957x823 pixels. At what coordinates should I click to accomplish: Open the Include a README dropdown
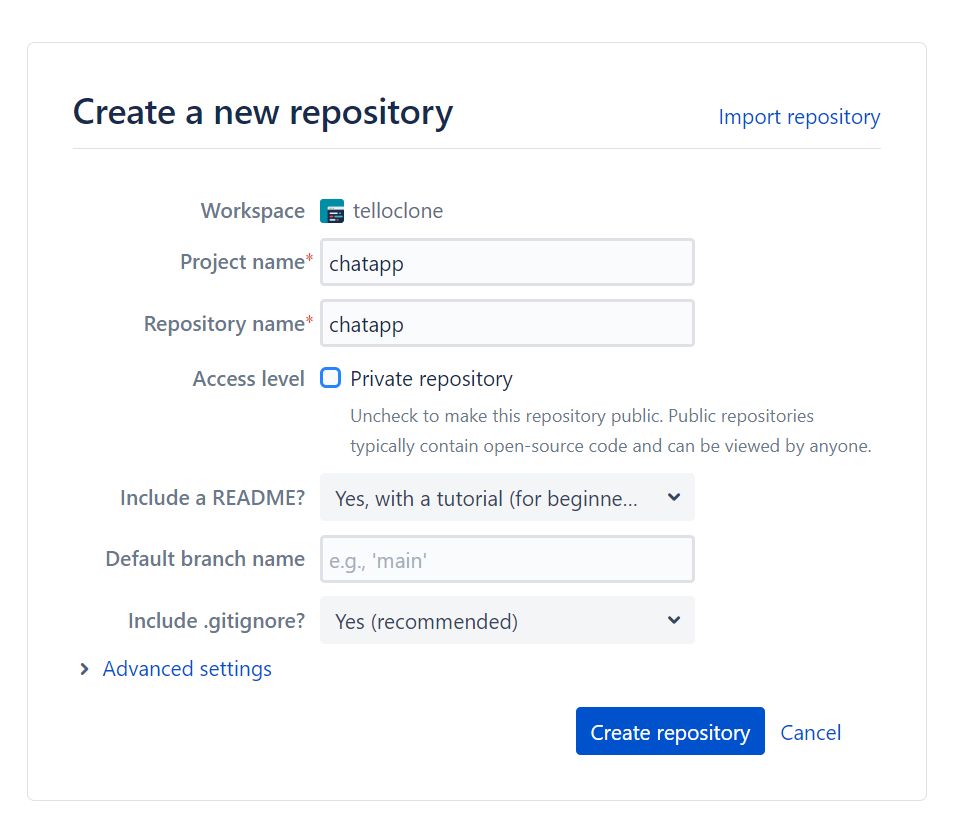click(507, 498)
